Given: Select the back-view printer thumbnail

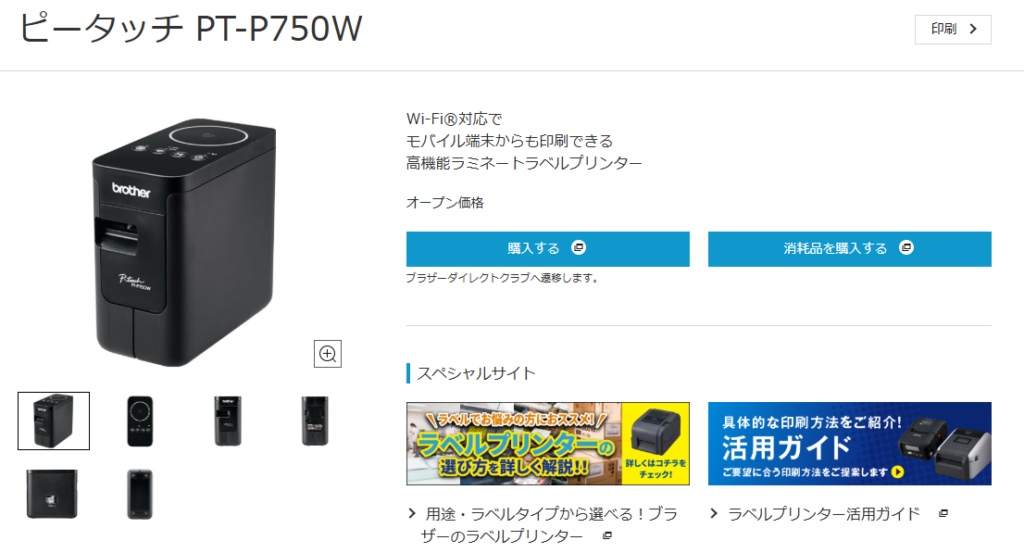Looking at the screenshot, I should [x=315, y=421].
